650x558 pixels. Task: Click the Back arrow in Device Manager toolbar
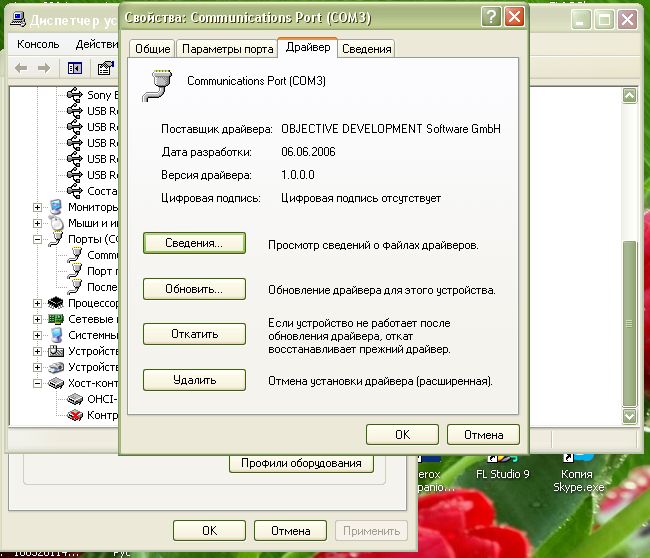coord(21,68)
